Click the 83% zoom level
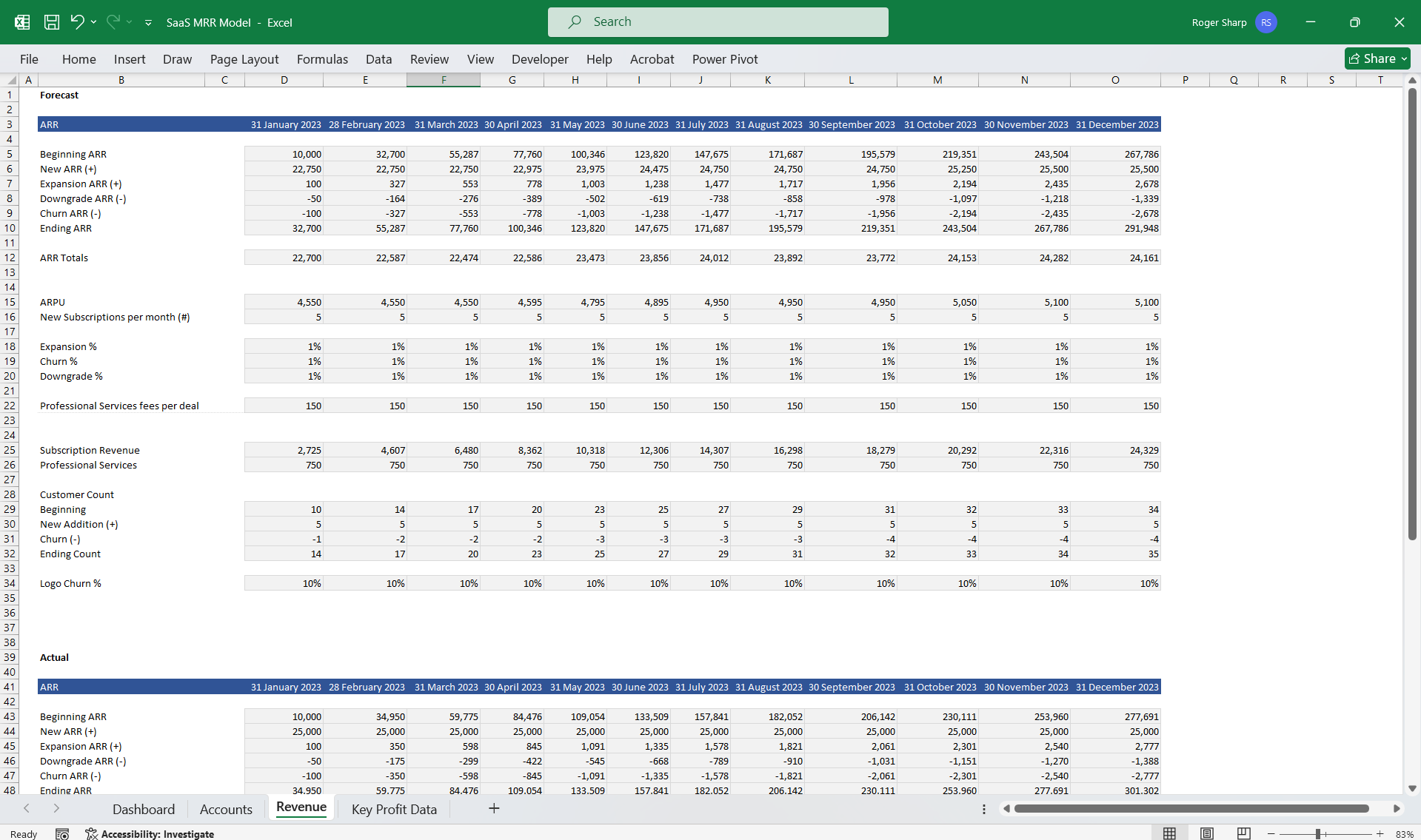 coord(1404,834)
